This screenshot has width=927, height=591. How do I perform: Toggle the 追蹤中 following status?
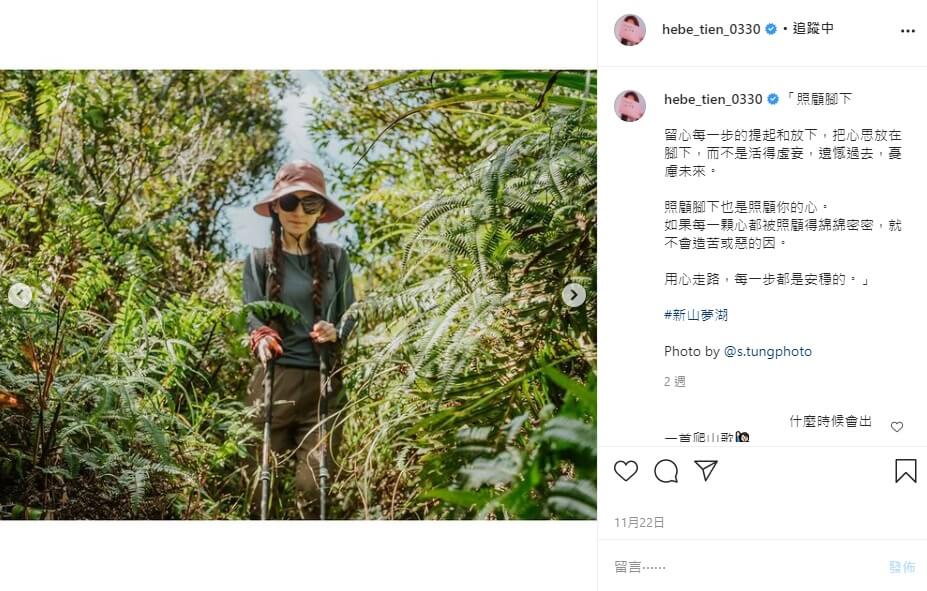click(x=813, y=29)
